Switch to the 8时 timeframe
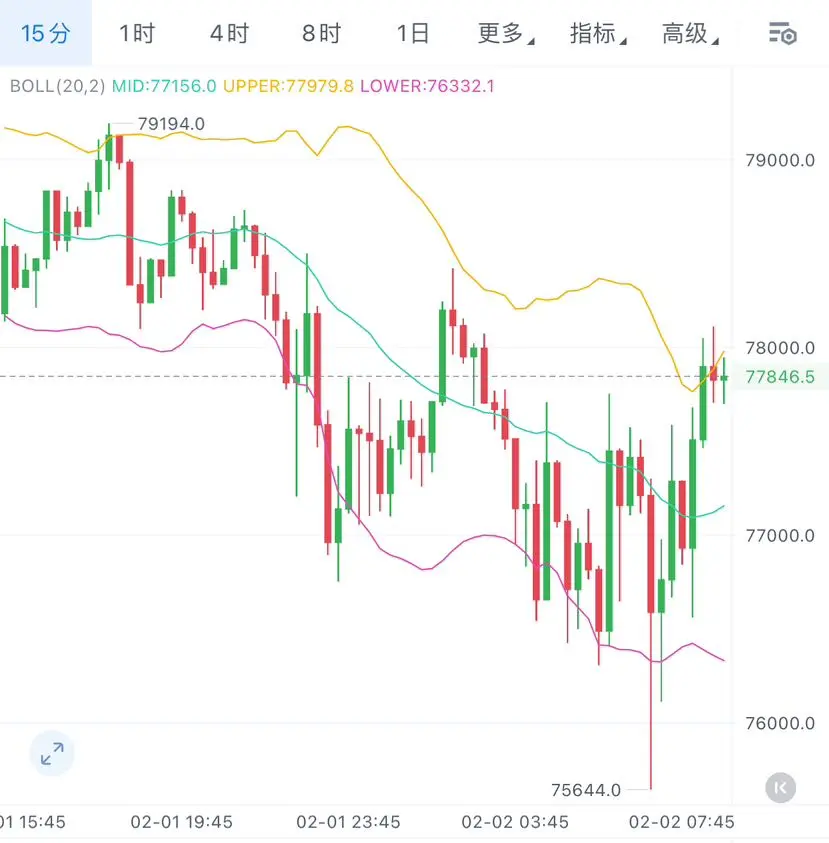The image size is (829, 843). [321, 33]
